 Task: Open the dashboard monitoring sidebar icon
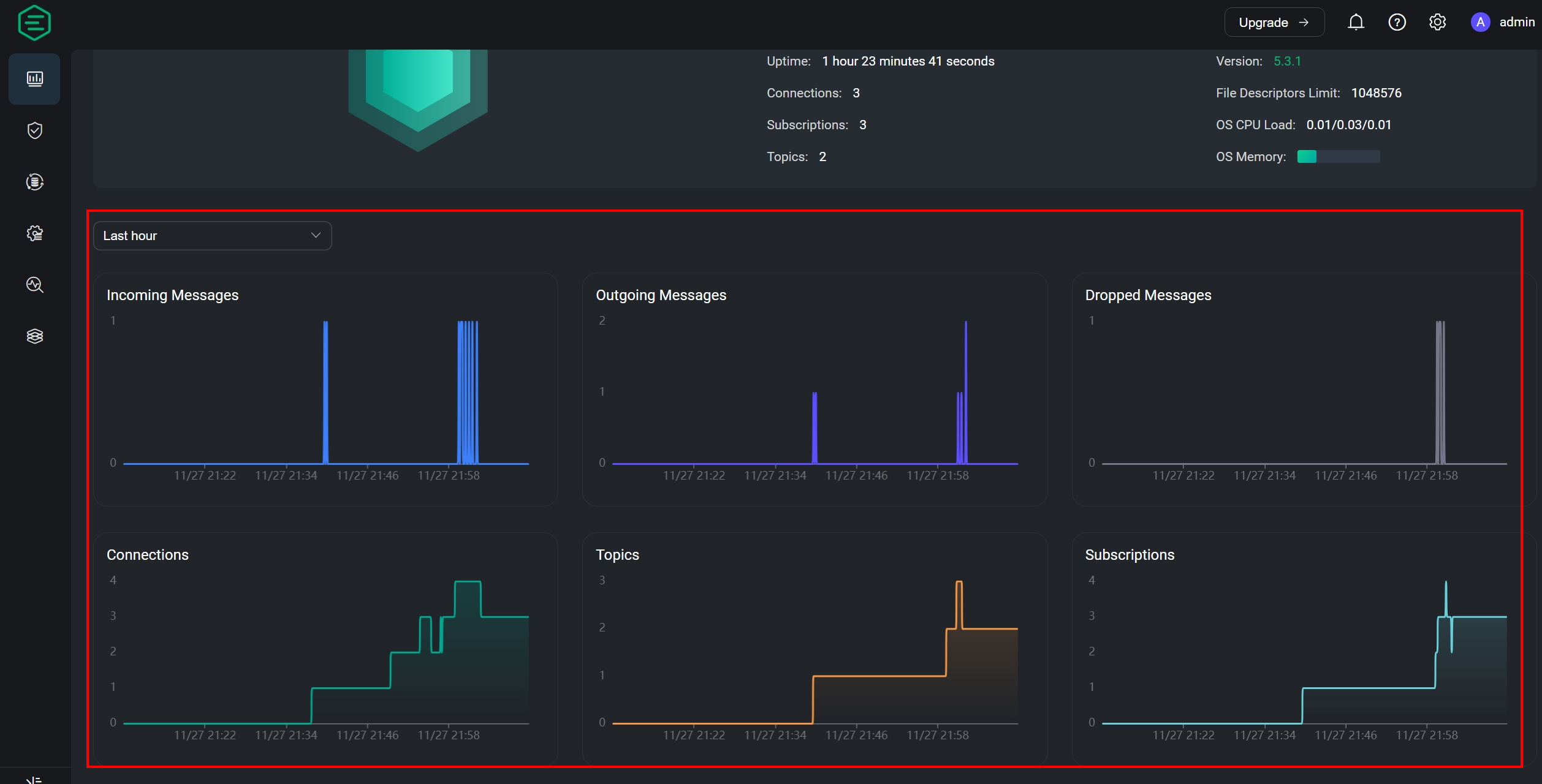tap(34, 78)
